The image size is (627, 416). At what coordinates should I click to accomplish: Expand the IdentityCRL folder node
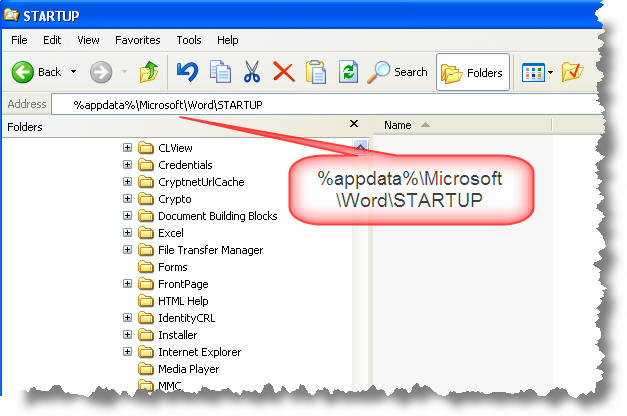(x=127, y=318)
